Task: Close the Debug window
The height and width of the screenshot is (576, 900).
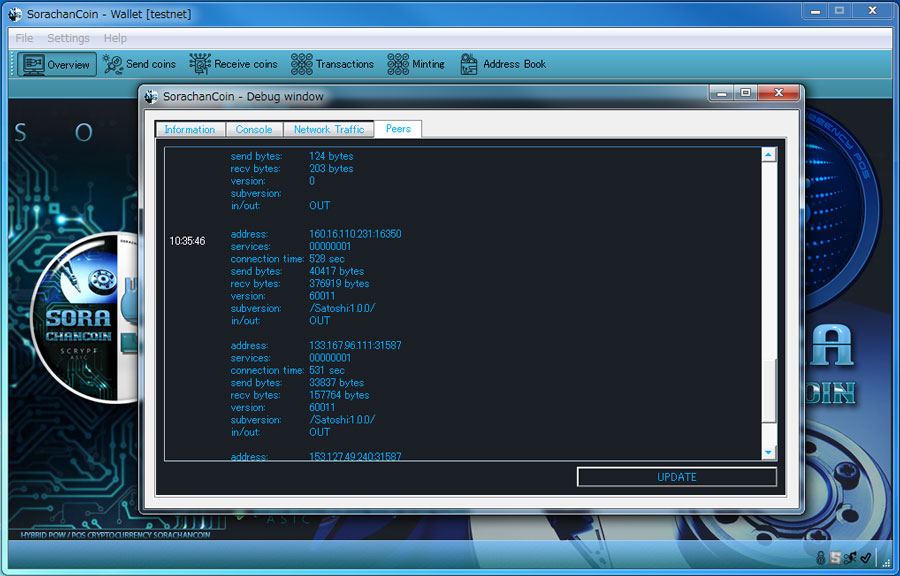Action: (x=778, y=93)
